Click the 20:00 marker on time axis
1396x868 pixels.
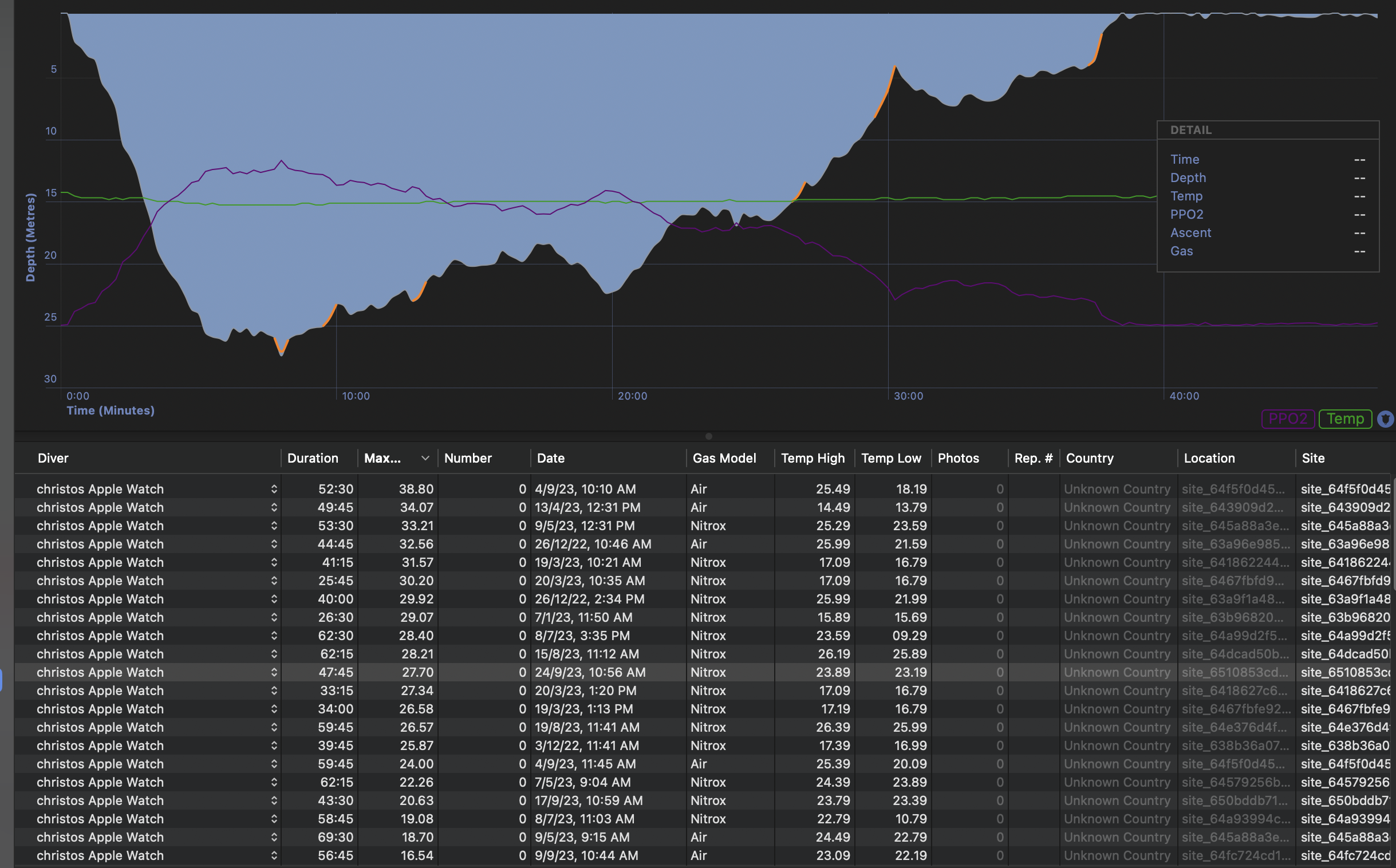pos(632,396)
